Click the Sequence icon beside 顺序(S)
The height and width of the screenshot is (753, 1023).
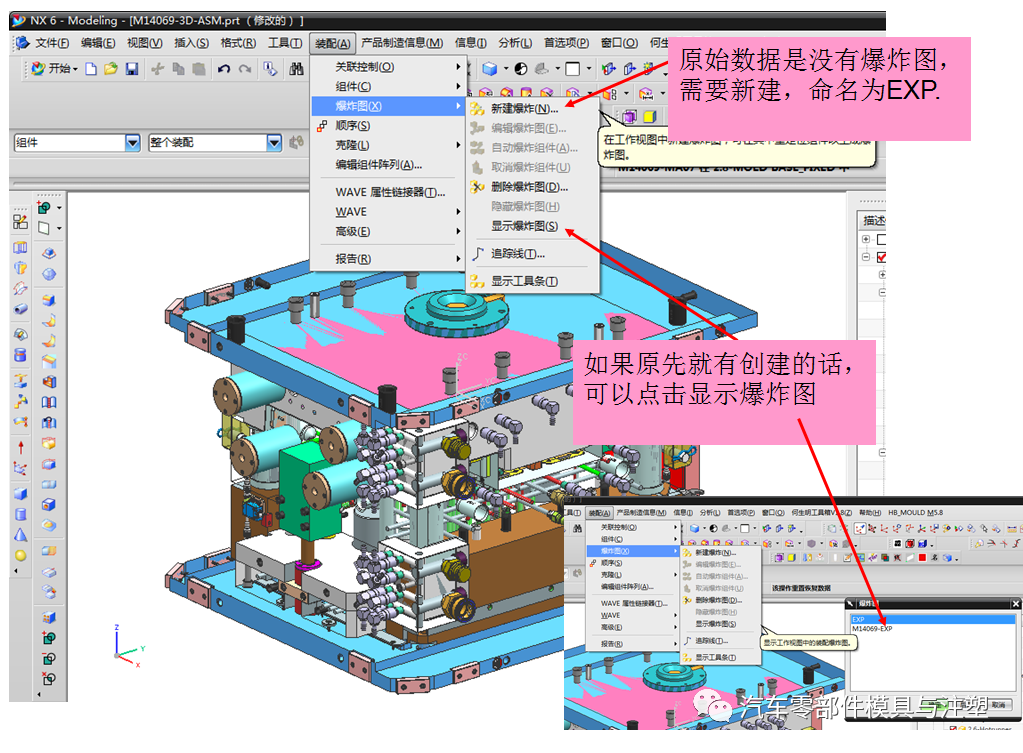coord(322,126)
